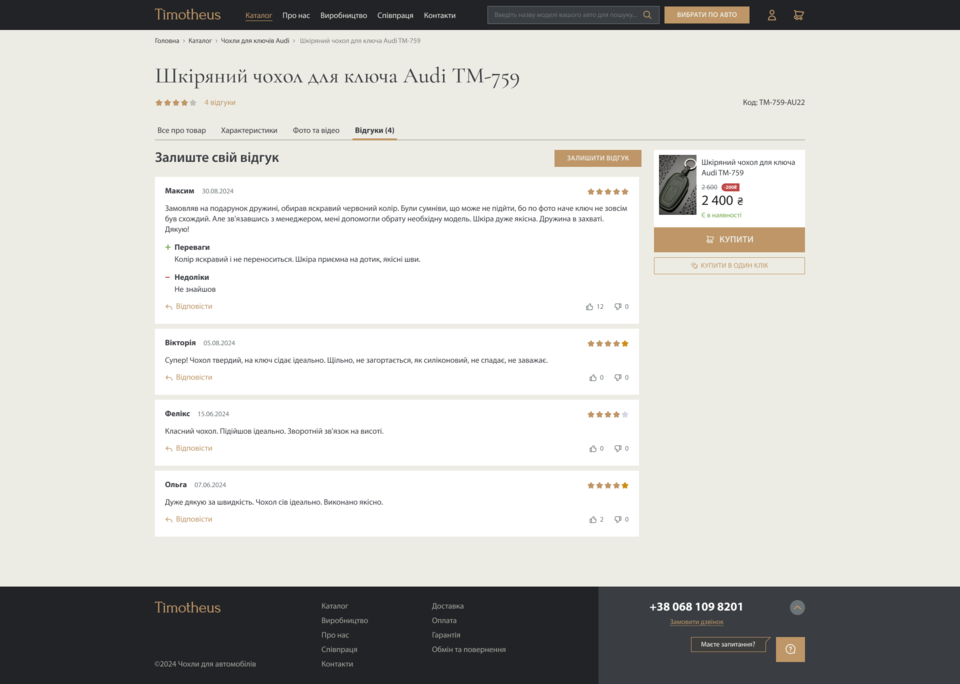
Task: Dislike Максим's review with thumbs down
Action: (618, 306)
